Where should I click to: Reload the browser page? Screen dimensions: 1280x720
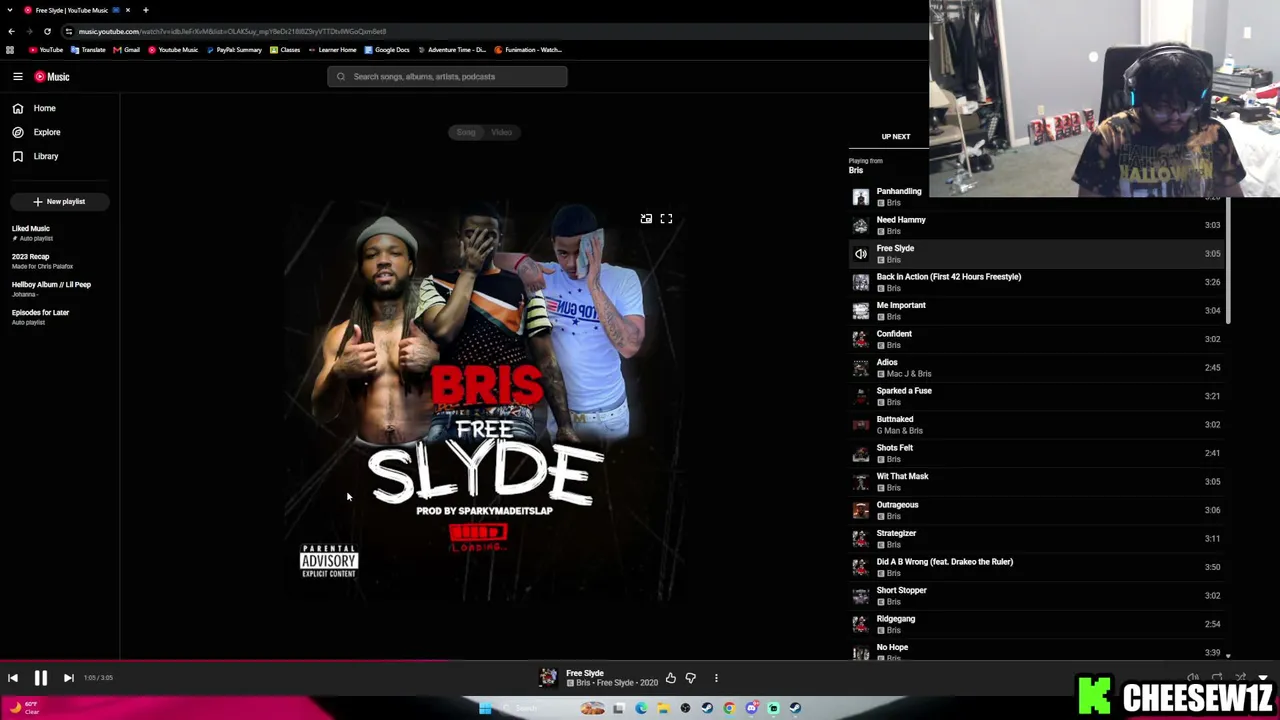tap(47, 31)
